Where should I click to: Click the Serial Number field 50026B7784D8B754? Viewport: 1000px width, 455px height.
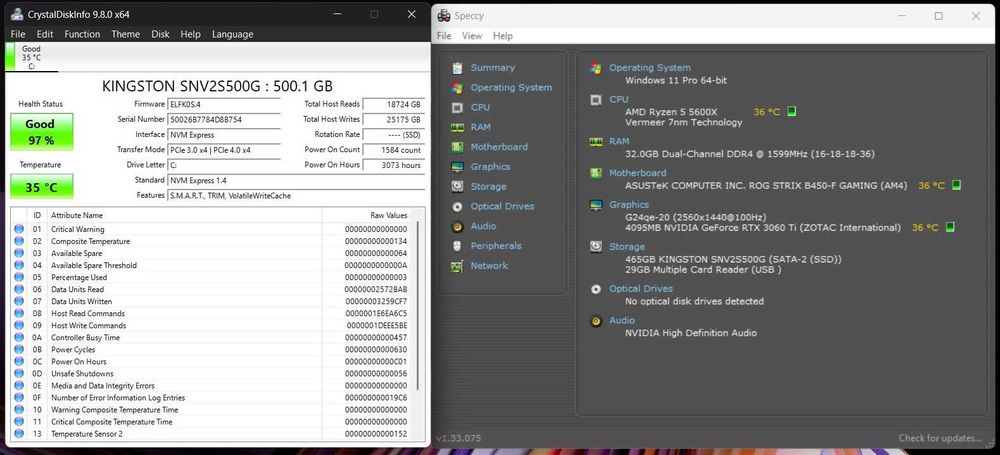click(224, 119)
